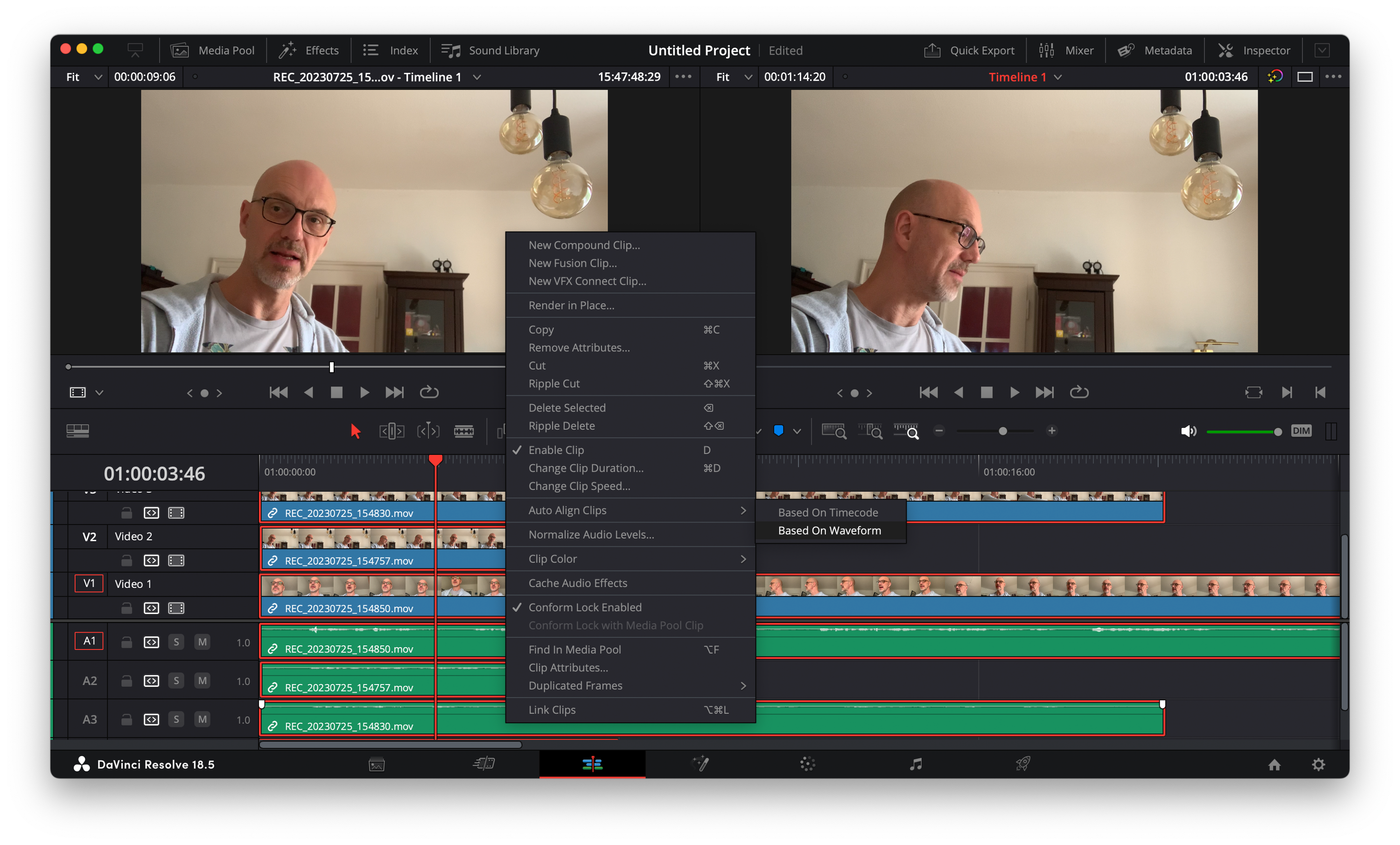This screenshot has height=845, width=1400.
Task: Click the Quick Export button
Action: [969, 50]
